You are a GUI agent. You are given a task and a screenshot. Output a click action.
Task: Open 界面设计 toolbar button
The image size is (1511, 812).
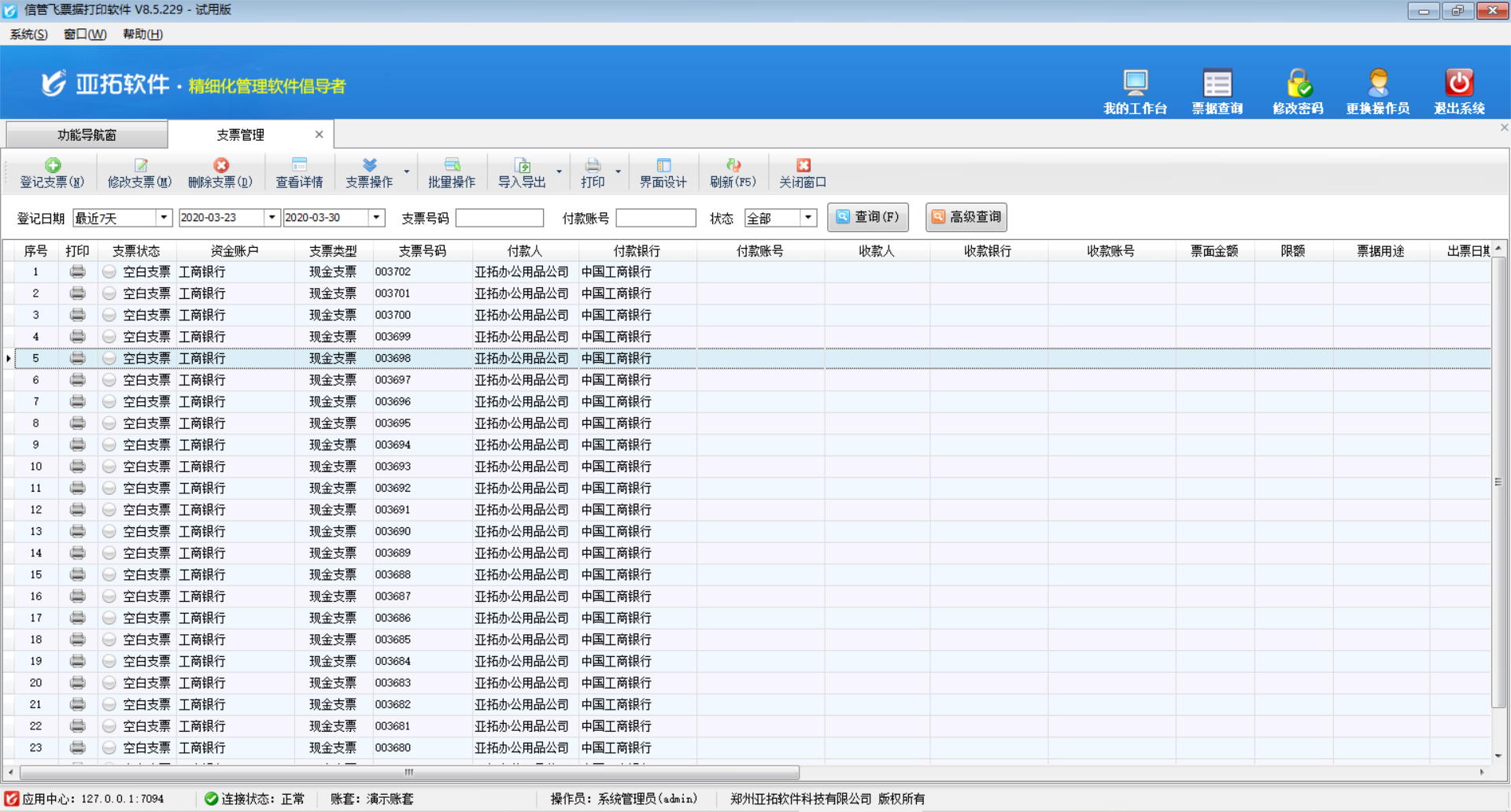[x=663, y=173]
